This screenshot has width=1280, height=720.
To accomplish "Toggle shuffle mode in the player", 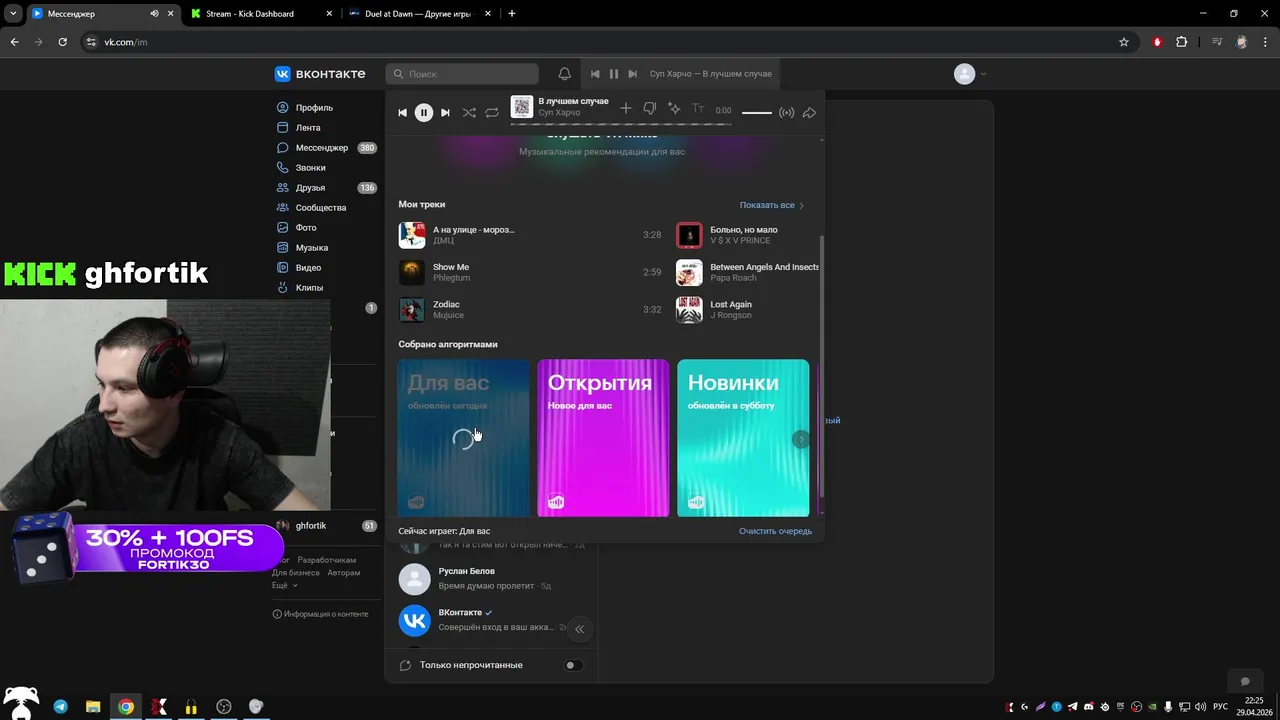I will (x=469, y=112).
